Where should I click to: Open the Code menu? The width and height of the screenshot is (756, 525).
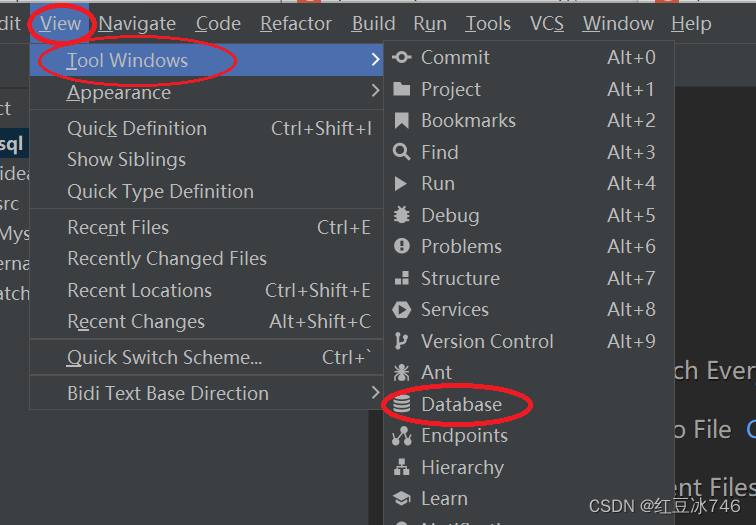(218, 24)
